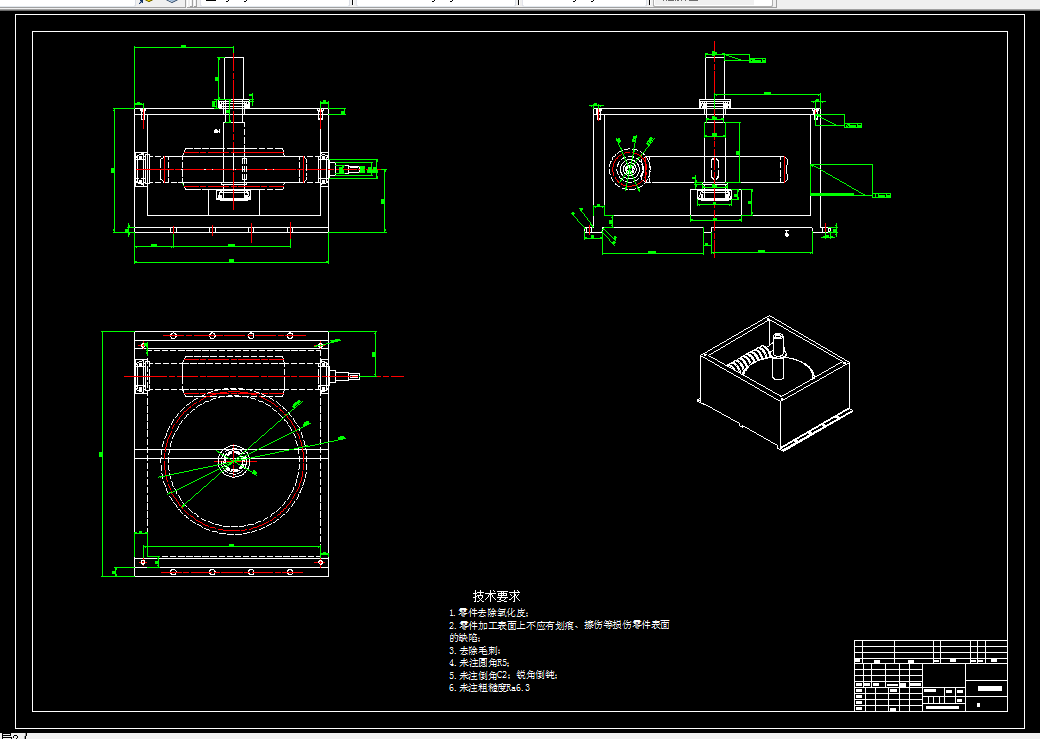Select the "的缺陷" continuation line
The height and width of the screenshot is (739, 1040).
click(464, 638)
